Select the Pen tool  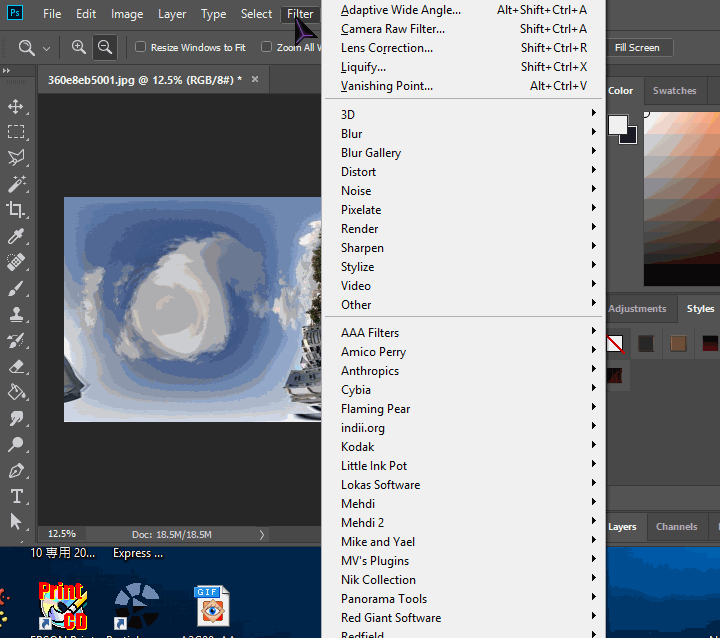[16, 471]
